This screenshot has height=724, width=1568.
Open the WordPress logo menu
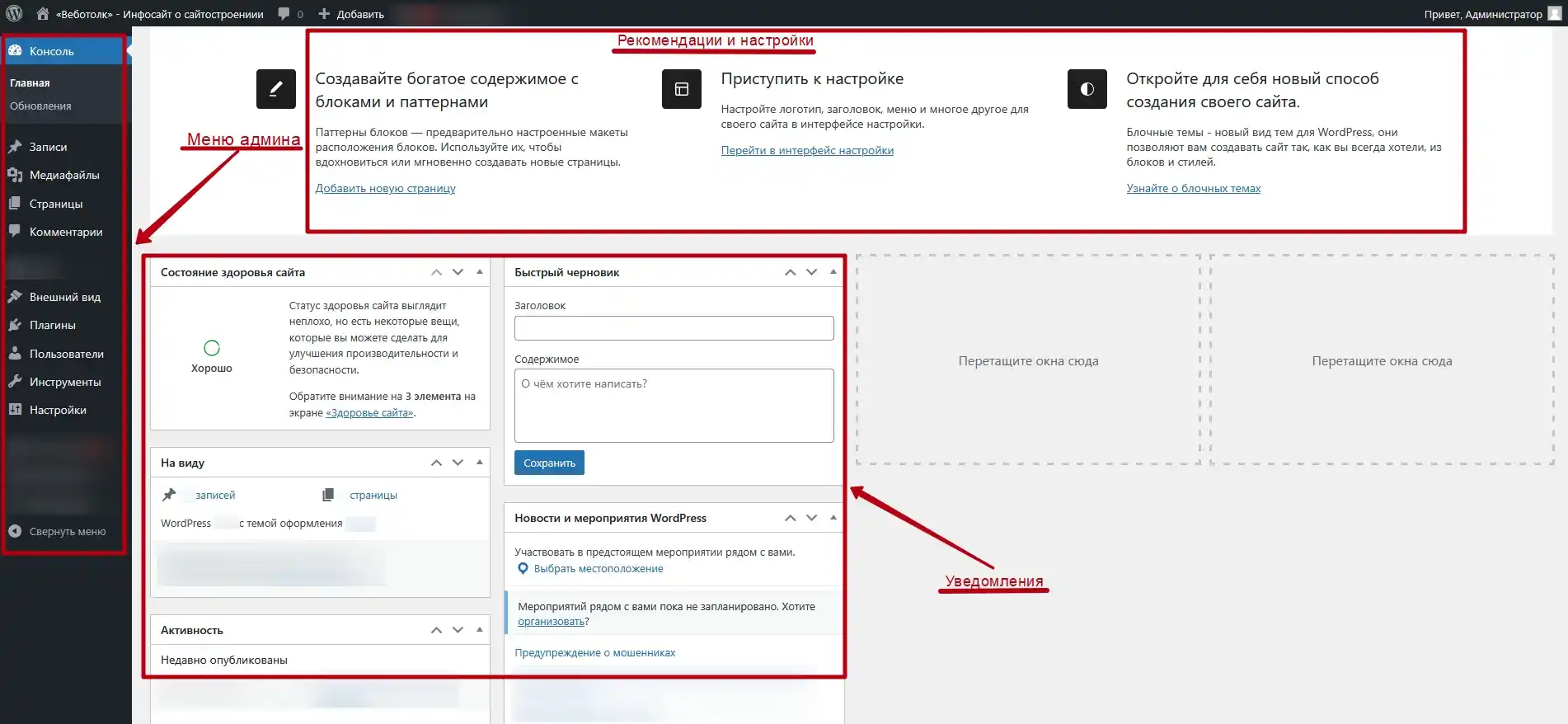click(14, 13)
